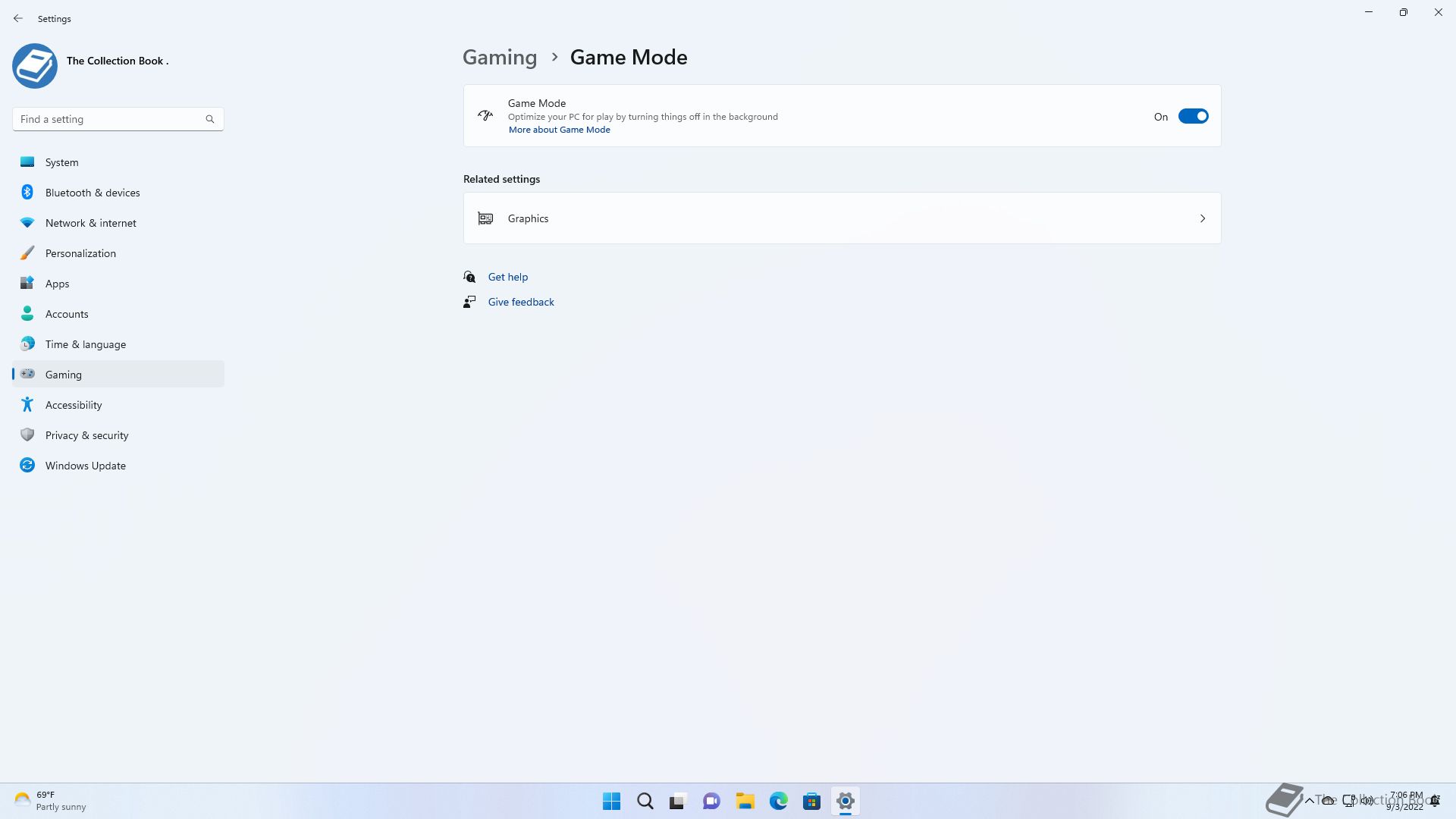Viewport: 1456px width, 819px height.
Task: Open the Graphics related settings chevron
Action: click(1202, 218)
